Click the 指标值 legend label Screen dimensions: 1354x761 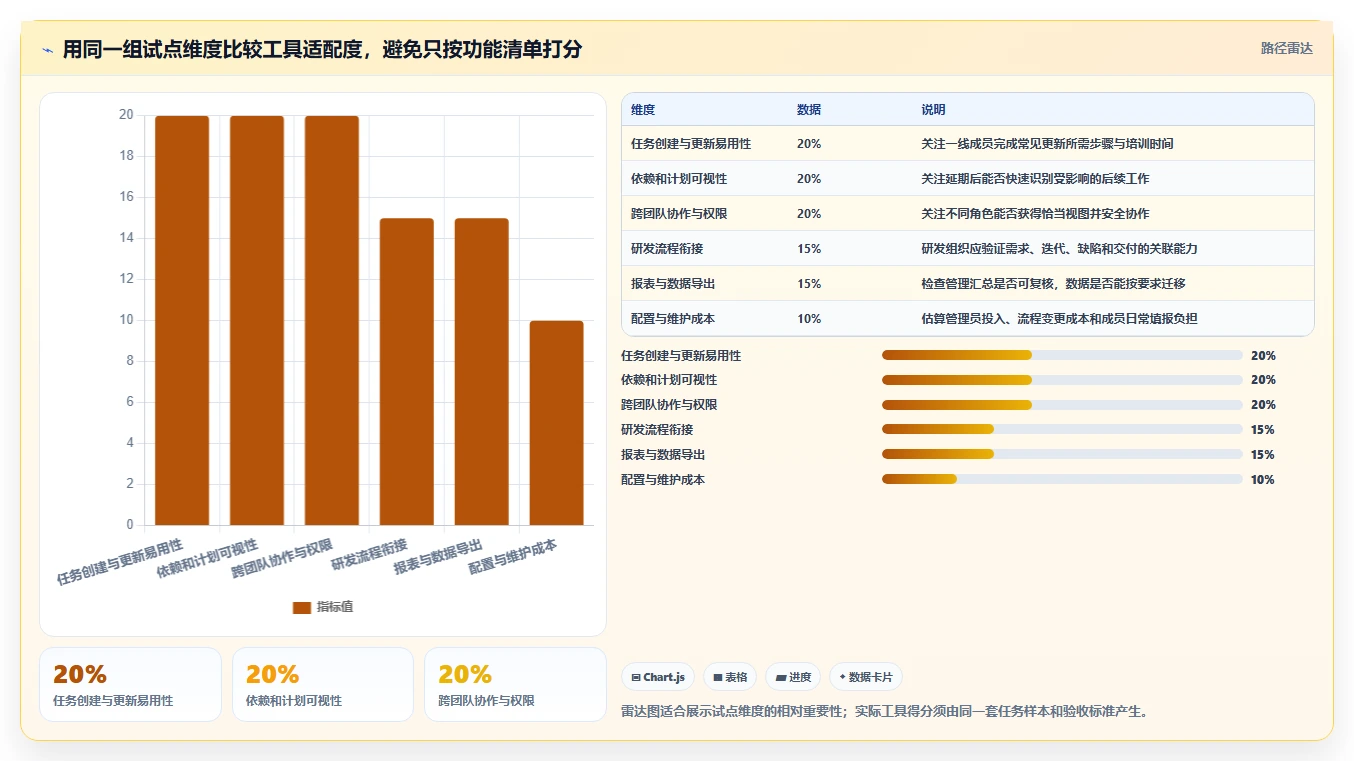(335, 607)
